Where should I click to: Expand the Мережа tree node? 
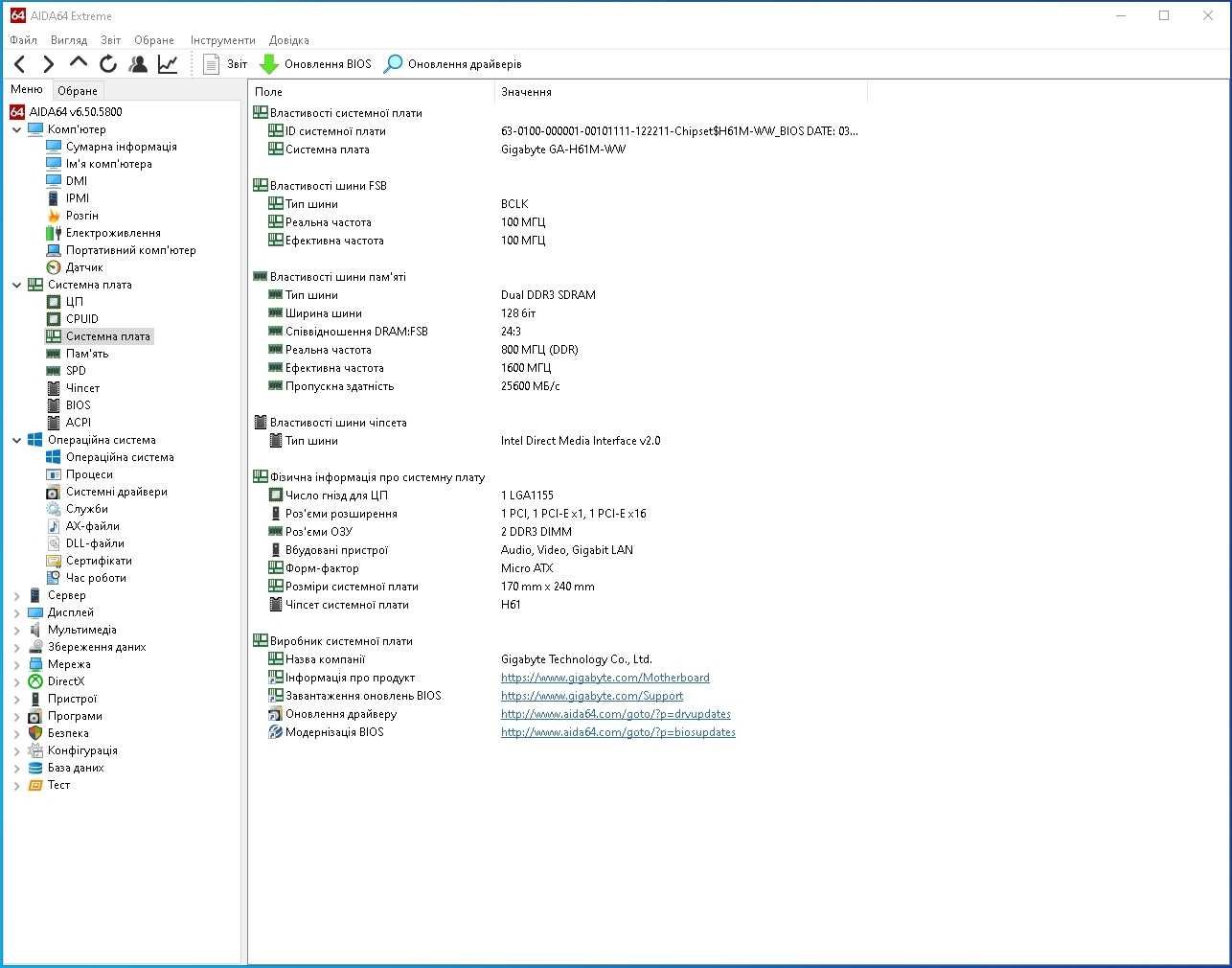[x=16, y=664]
